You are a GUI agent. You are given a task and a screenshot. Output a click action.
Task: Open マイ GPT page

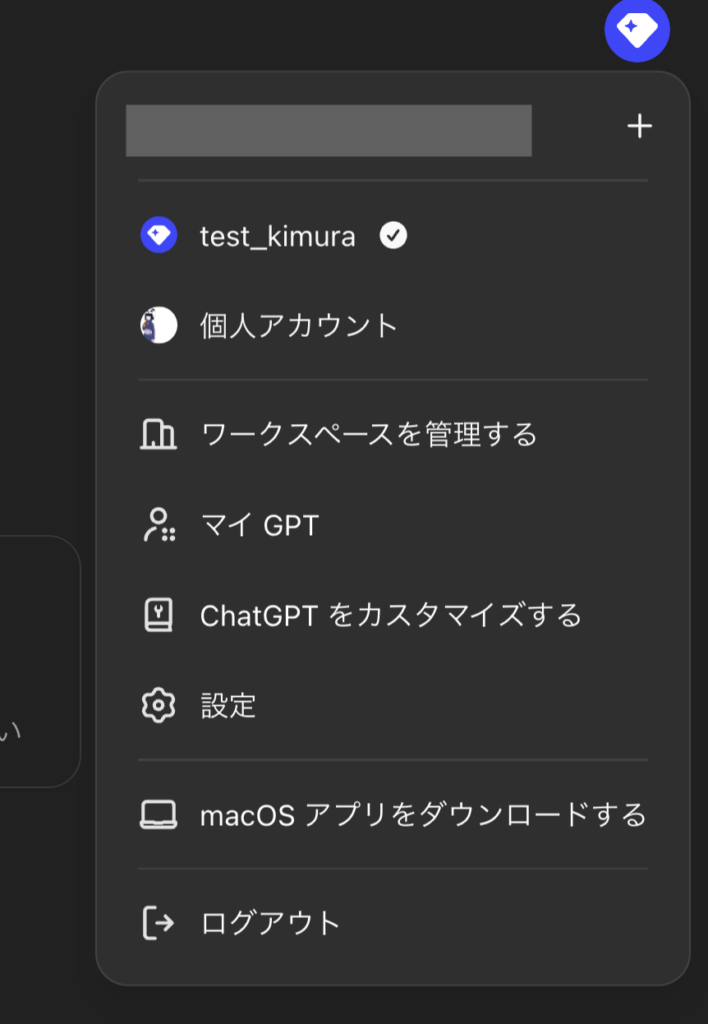click(x=260, y=525)
